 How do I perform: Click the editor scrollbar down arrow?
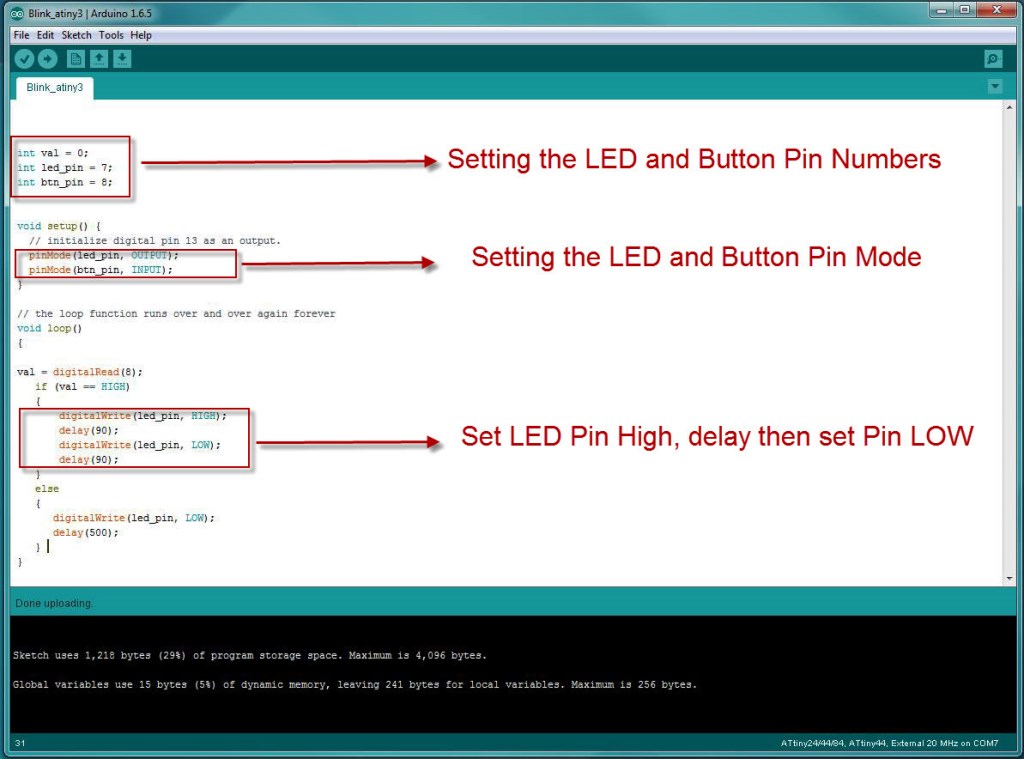1010,578
